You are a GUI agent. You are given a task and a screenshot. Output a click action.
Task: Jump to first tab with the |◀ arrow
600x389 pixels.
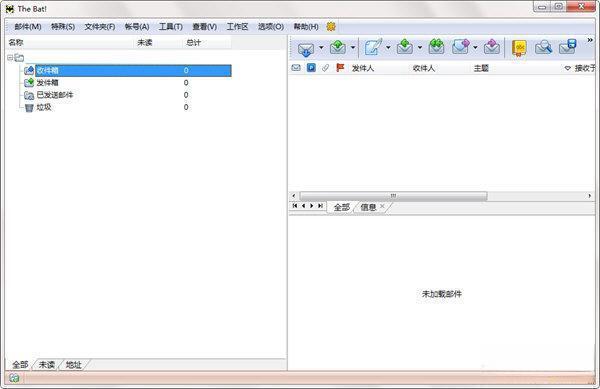point(295,206)
